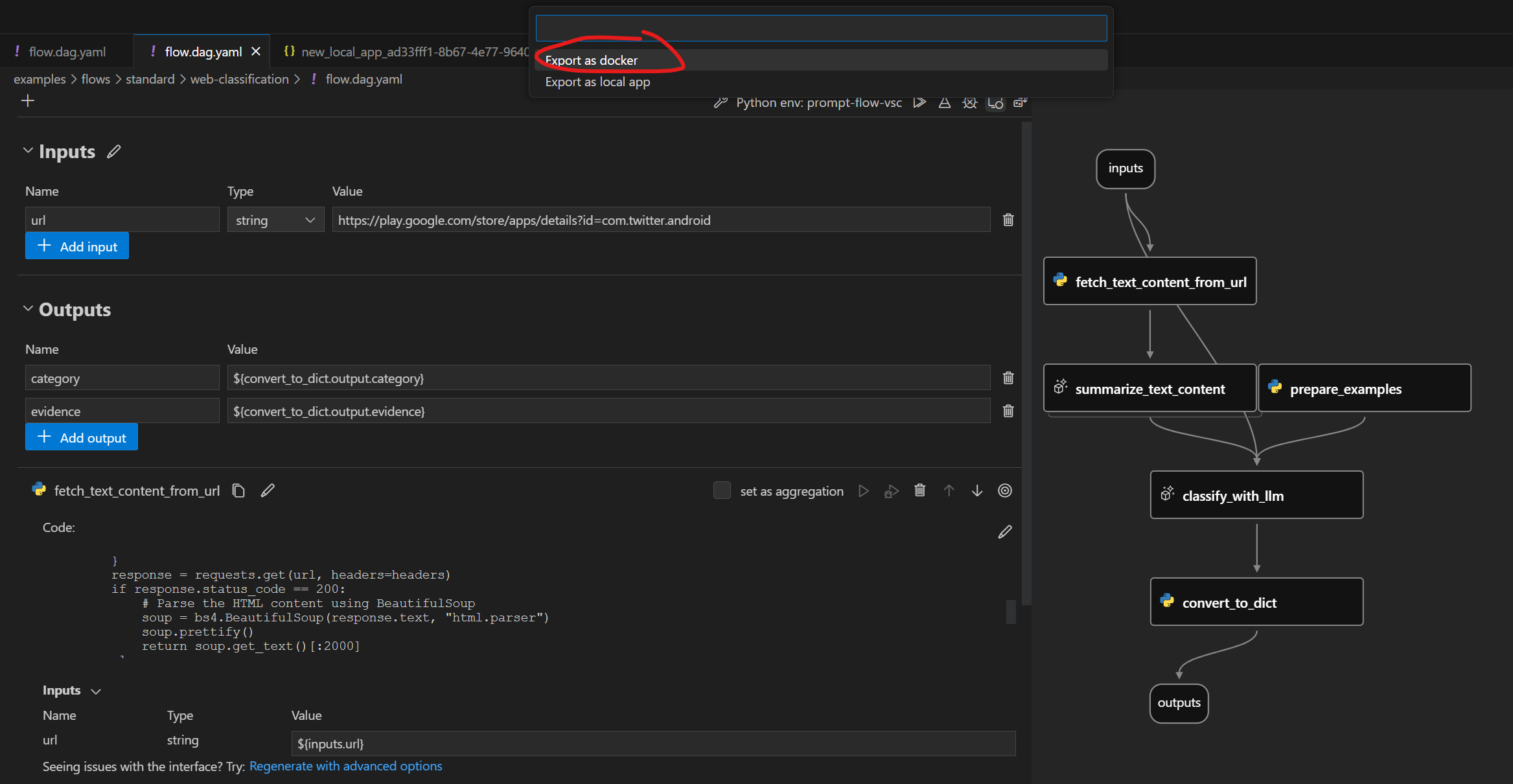Click the Run all icon in toolbar
This screenshot has width=1513, height=784.
[x=919, y=102]
